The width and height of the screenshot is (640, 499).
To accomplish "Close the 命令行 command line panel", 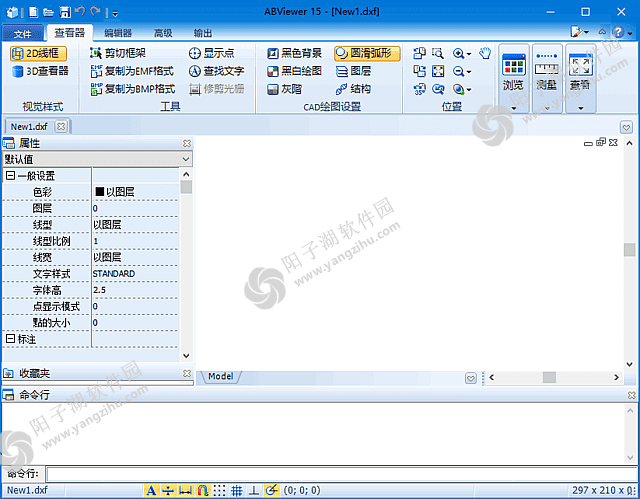I will coord(631,395).
